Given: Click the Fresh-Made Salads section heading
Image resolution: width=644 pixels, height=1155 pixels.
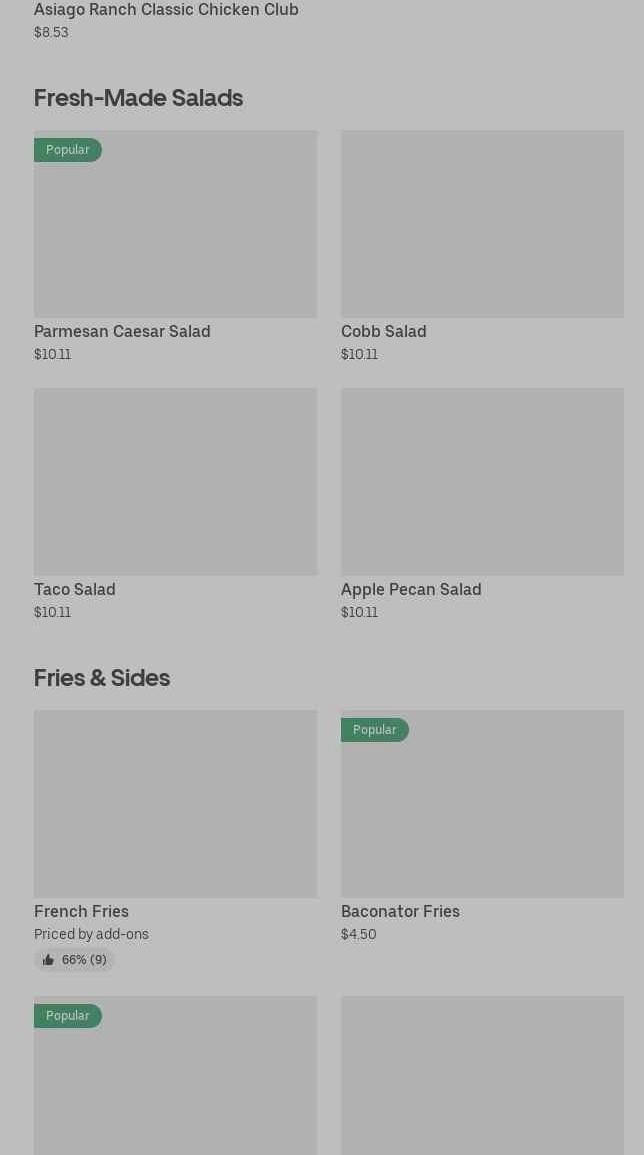Looking at the screenshot, I should 138,98.
